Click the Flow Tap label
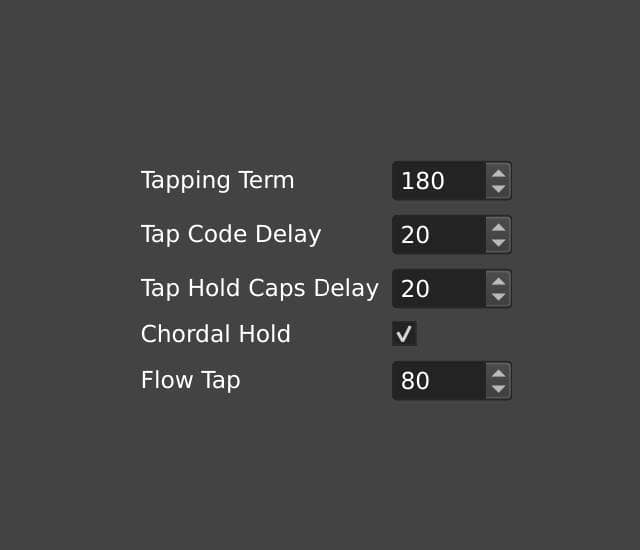 tap(190, 381)
